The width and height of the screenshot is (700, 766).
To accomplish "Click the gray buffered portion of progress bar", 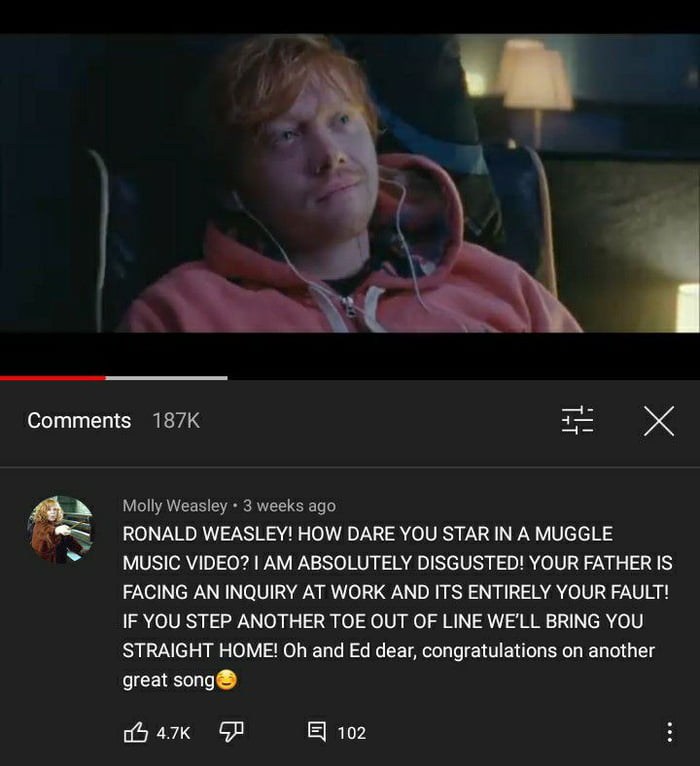I will click(x=166, y=378).
